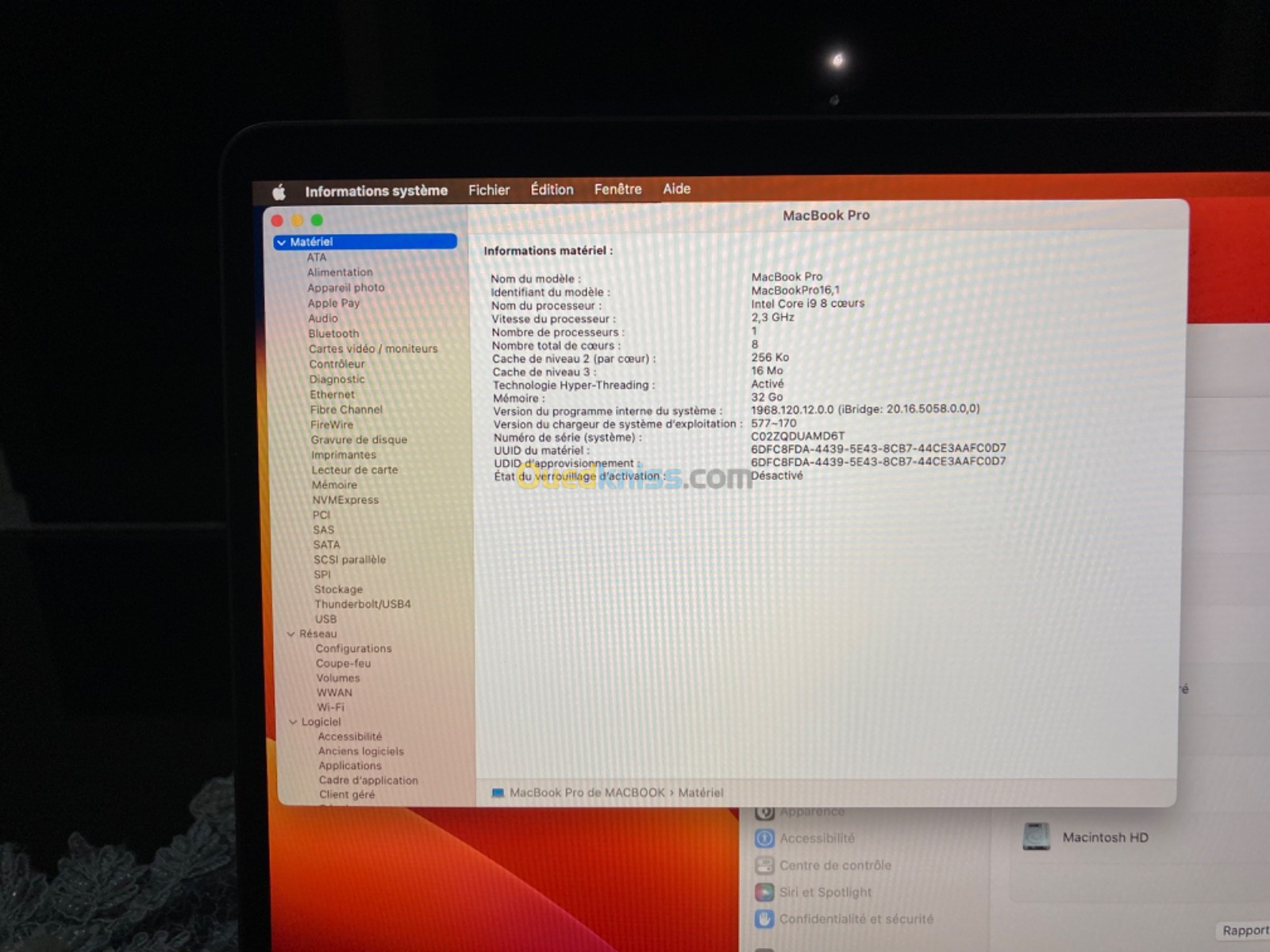The width and height of the screenshot is (1270, 952).
Task: Select Anciens logiciels under Logiciel
Action: 361,751
